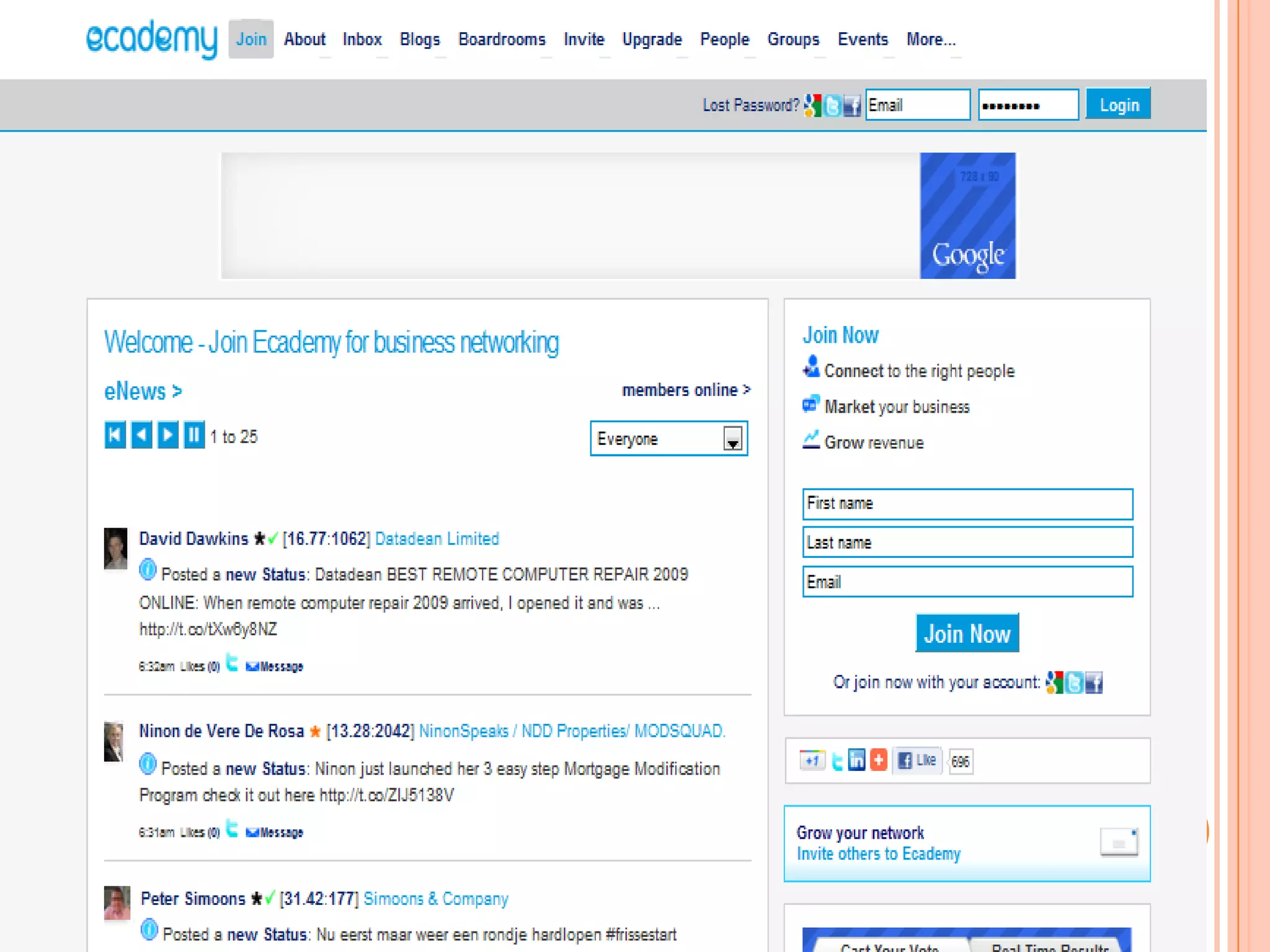This screenshot has height=952, width=1270.
Task: Pause the eNews feed rotation
Action: click(x=194, y=435)
